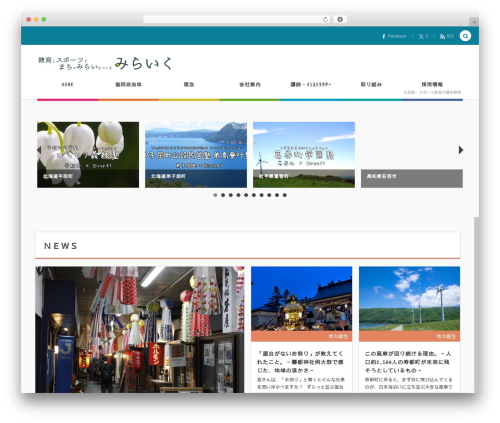
Task: Select the second carousel pagination dot
Action: point(223,195)
